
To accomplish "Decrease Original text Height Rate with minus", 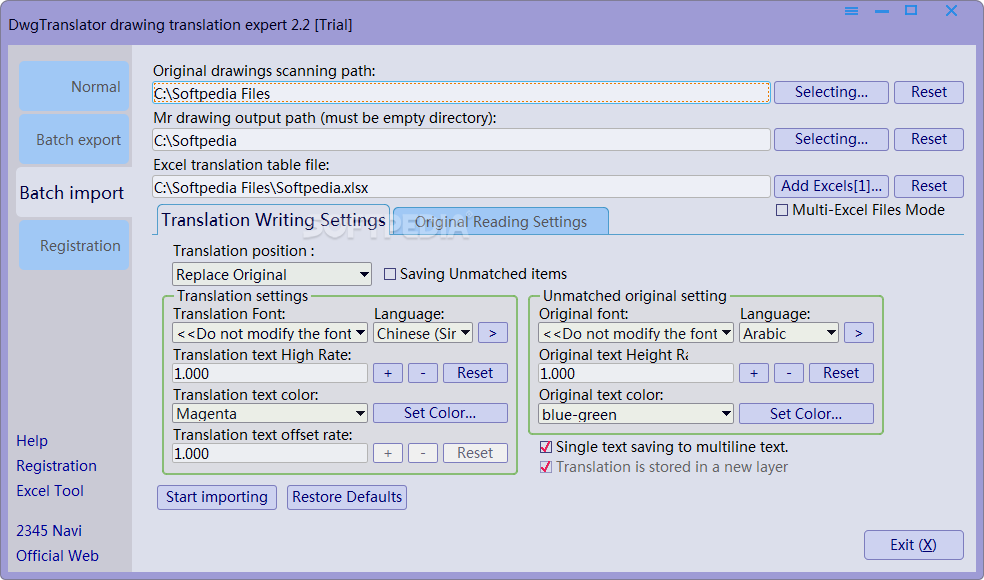I will (x=789, y=373).
